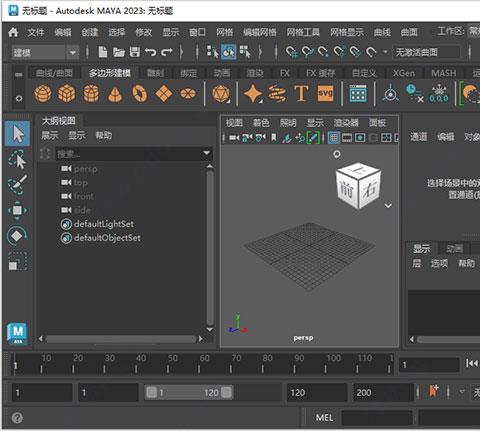Viewport: 480px width, 431px height.
Task: Click the help line question icon
Action: 17,417
